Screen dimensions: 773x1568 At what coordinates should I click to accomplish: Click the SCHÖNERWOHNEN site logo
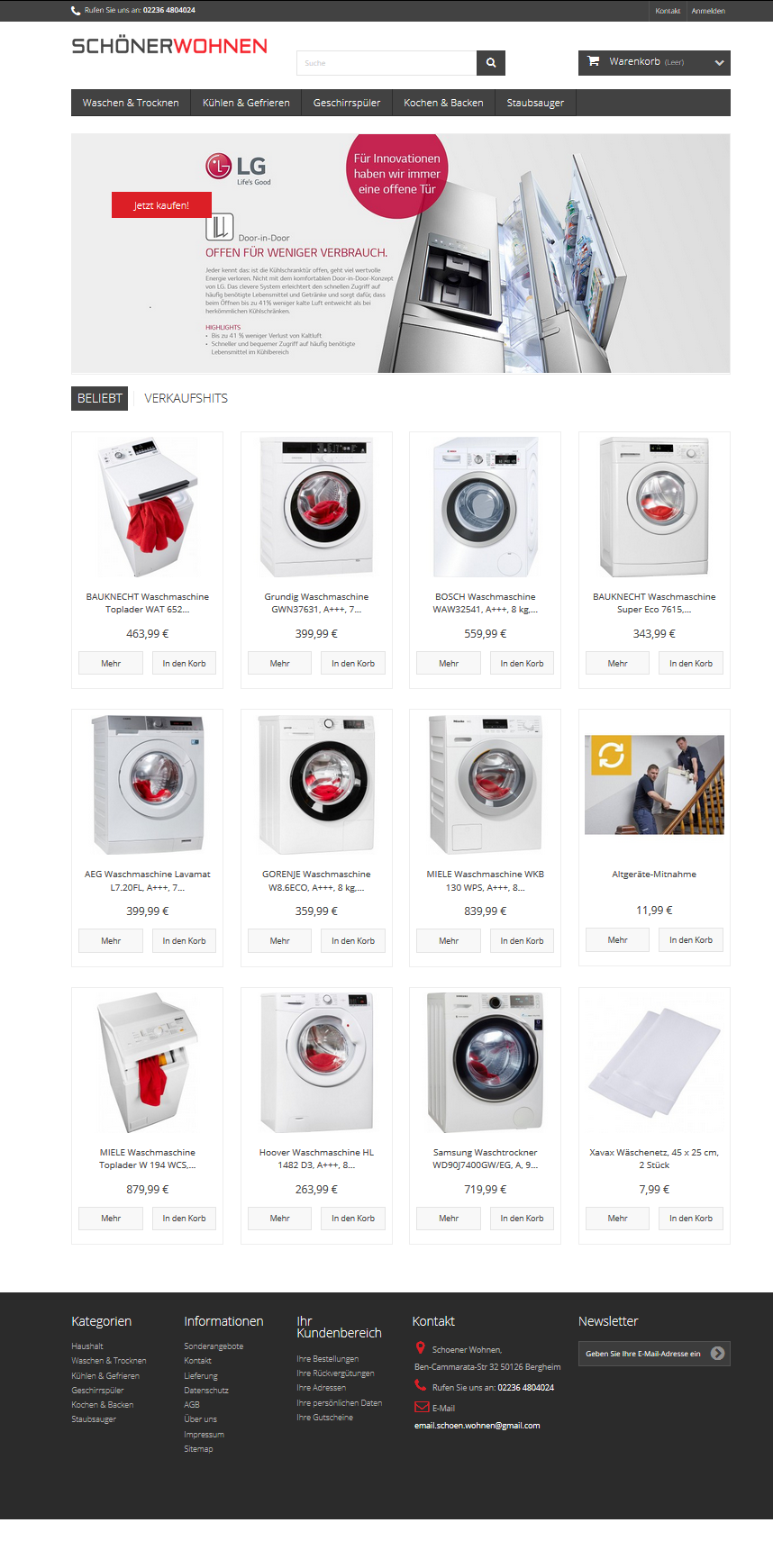pos(169,46)
